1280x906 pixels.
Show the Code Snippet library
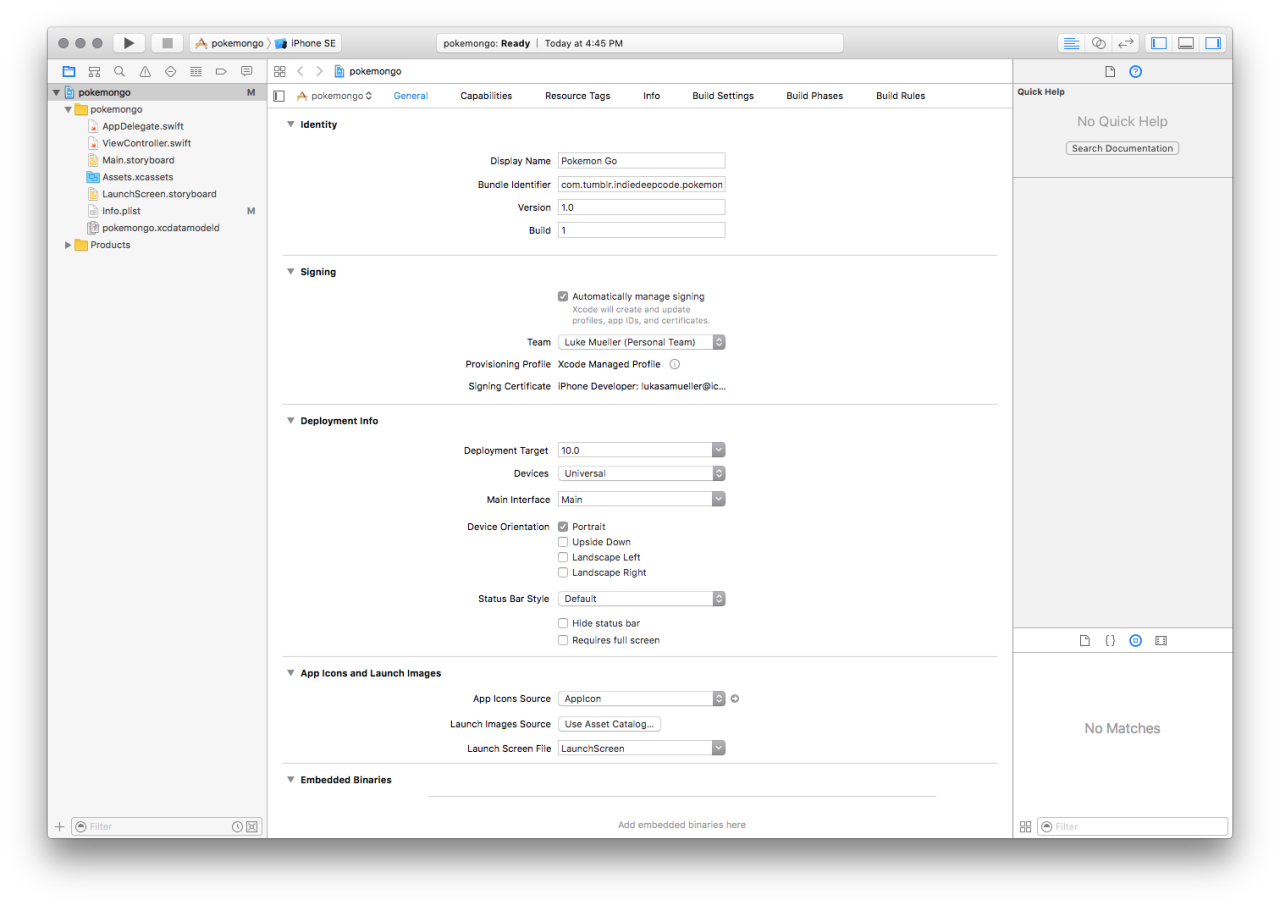[x=1110, y=640]
